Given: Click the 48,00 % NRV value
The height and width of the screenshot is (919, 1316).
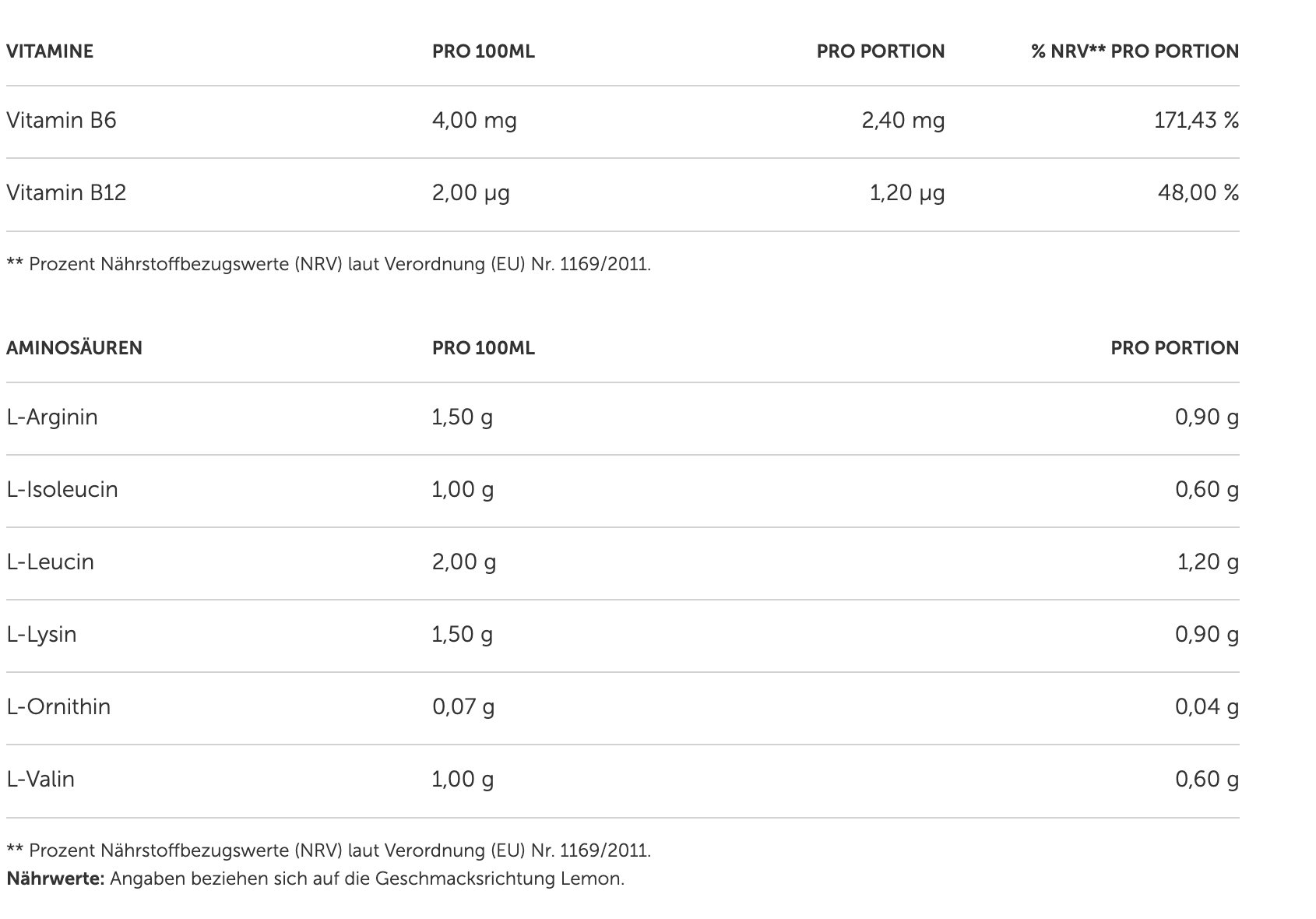Looking at the screenshot, I should click(1198, 192).
